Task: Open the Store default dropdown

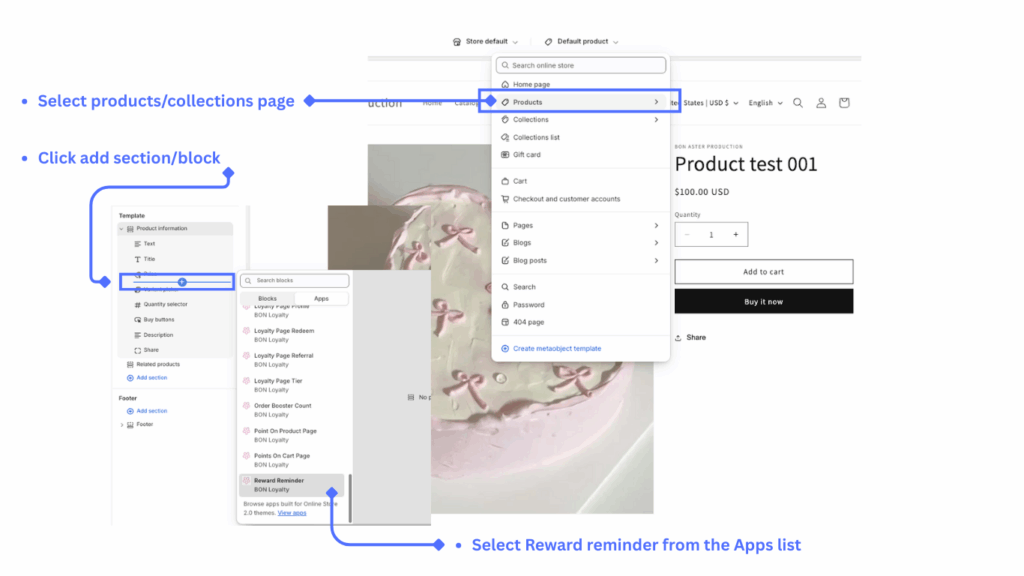Action: 486,42
